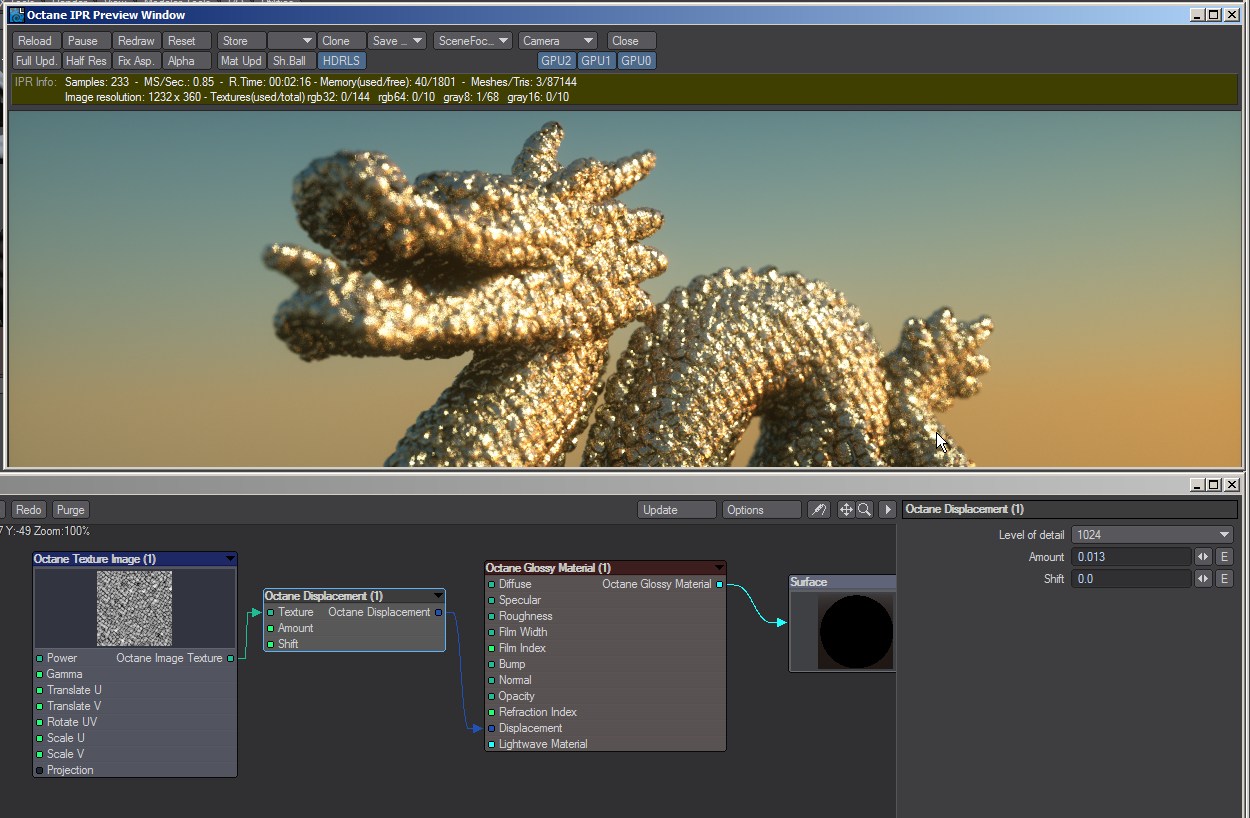Disable the GPU0 device toggle

coord(636,61)
